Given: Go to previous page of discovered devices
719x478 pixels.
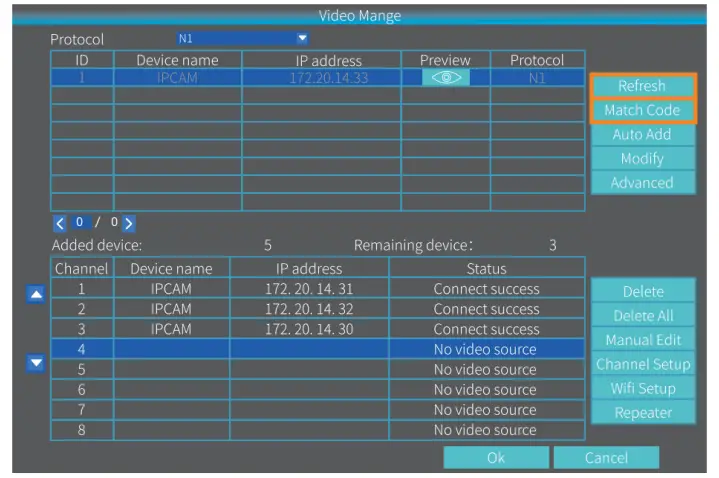Looking at the screenshot, I should (x=60, y=223).
